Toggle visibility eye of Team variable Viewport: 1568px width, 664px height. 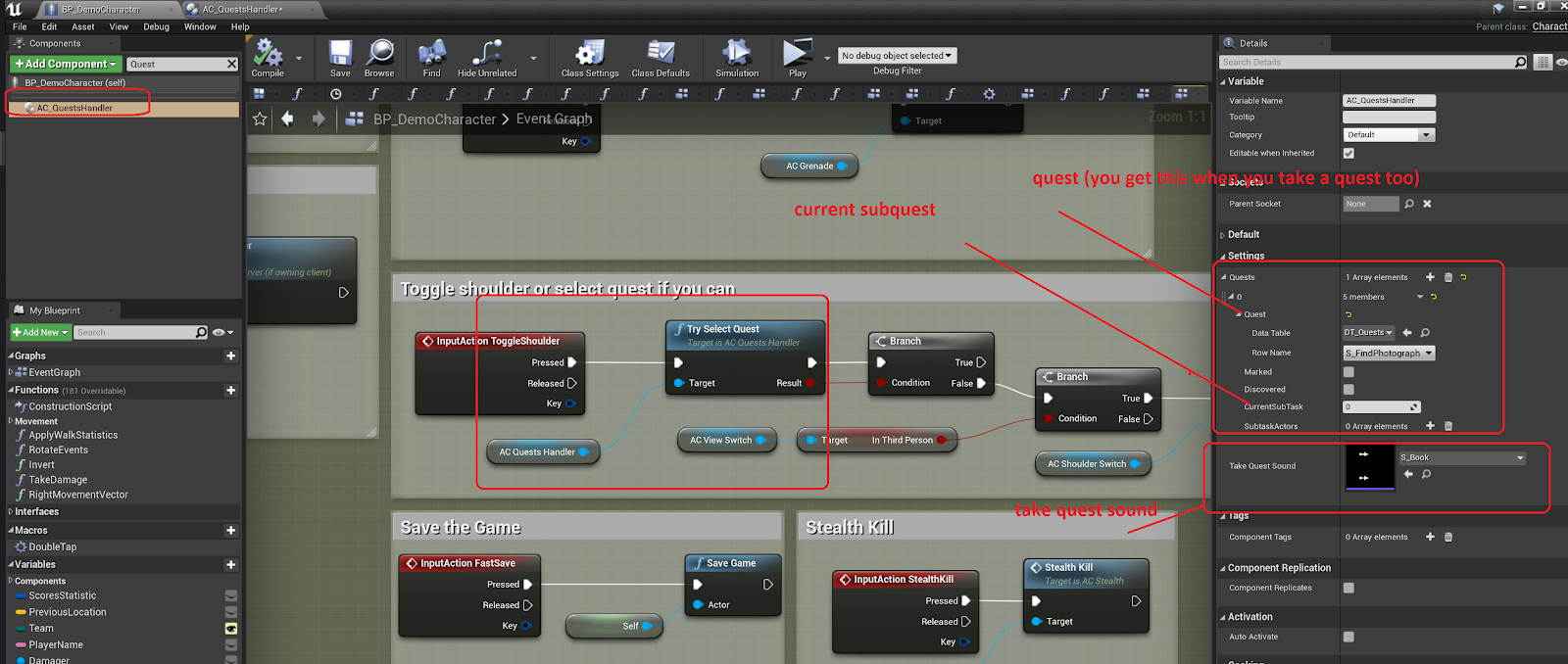[231, 629]
